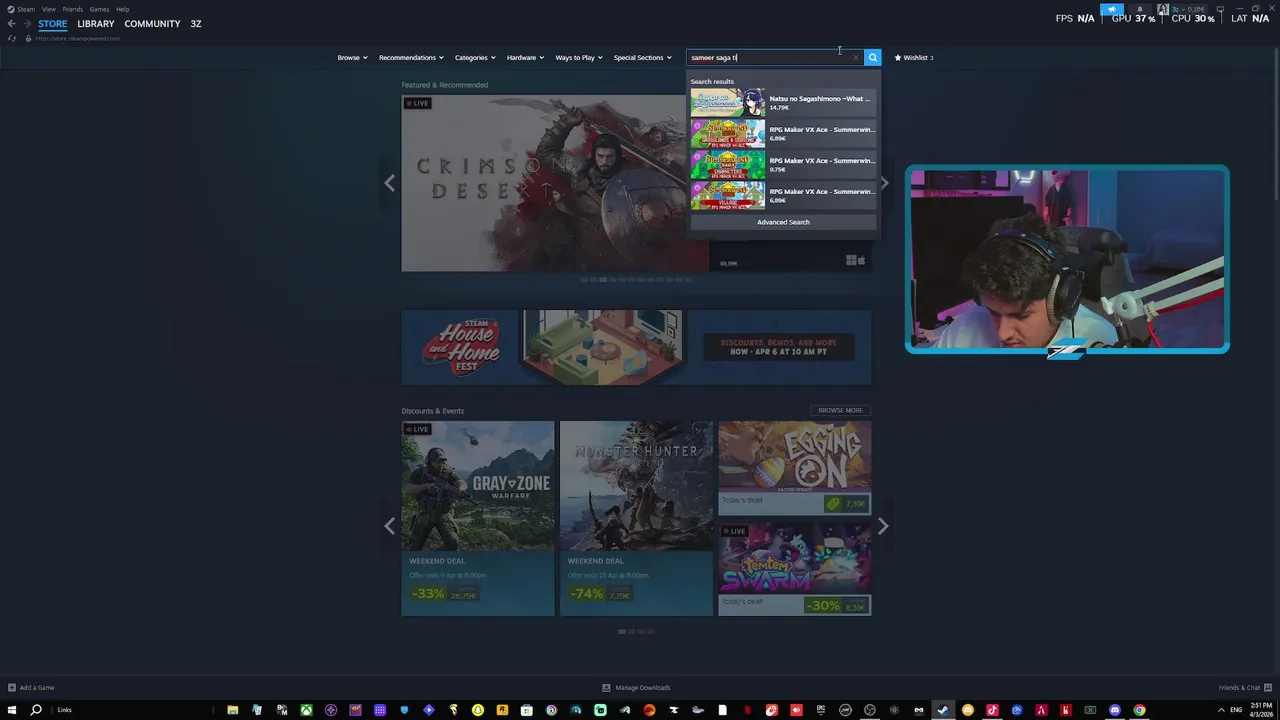Open the Friends menu

[72, 9]
